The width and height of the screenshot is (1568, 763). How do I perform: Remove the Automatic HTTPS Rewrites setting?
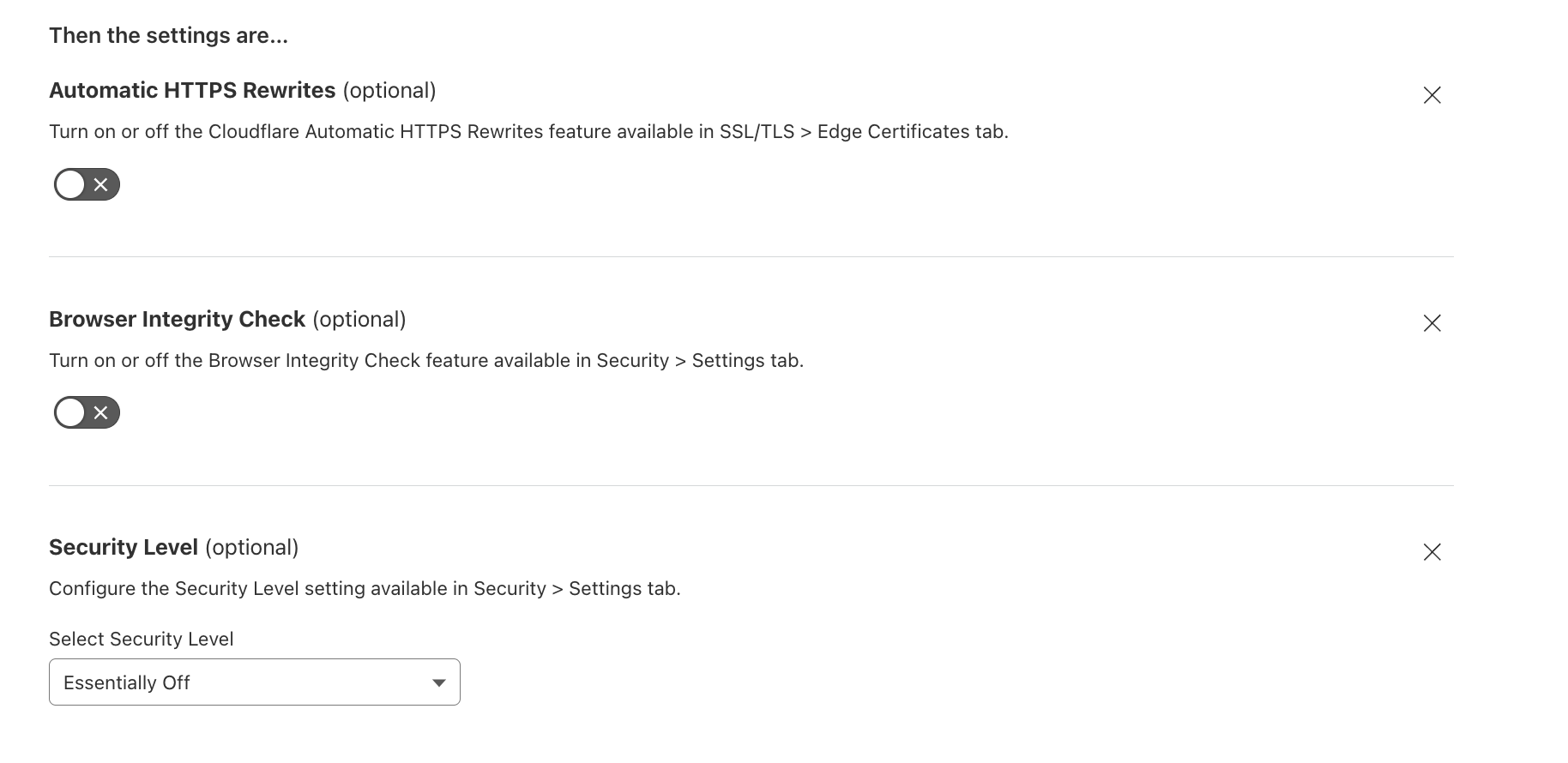coord(1432,95)
